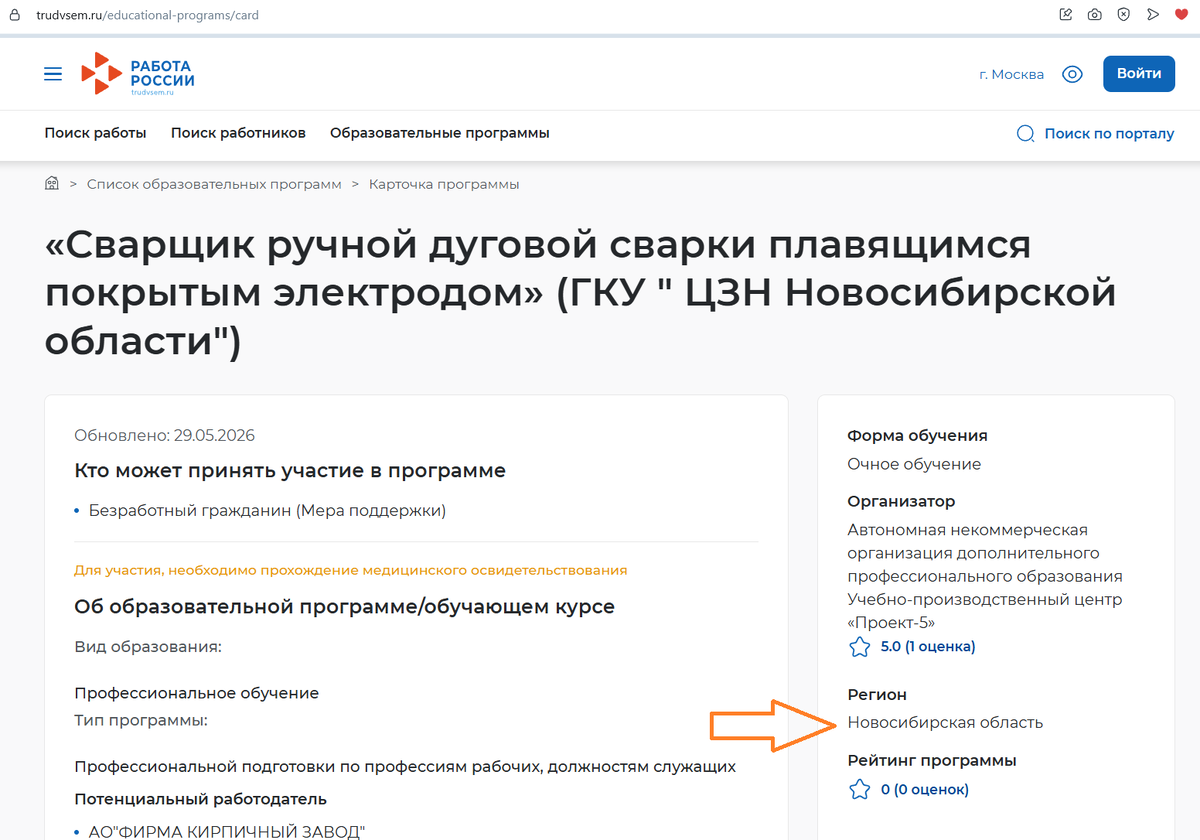
Task: Open the 5.0 (1 оценка) rating link
Action: [928, 646]
